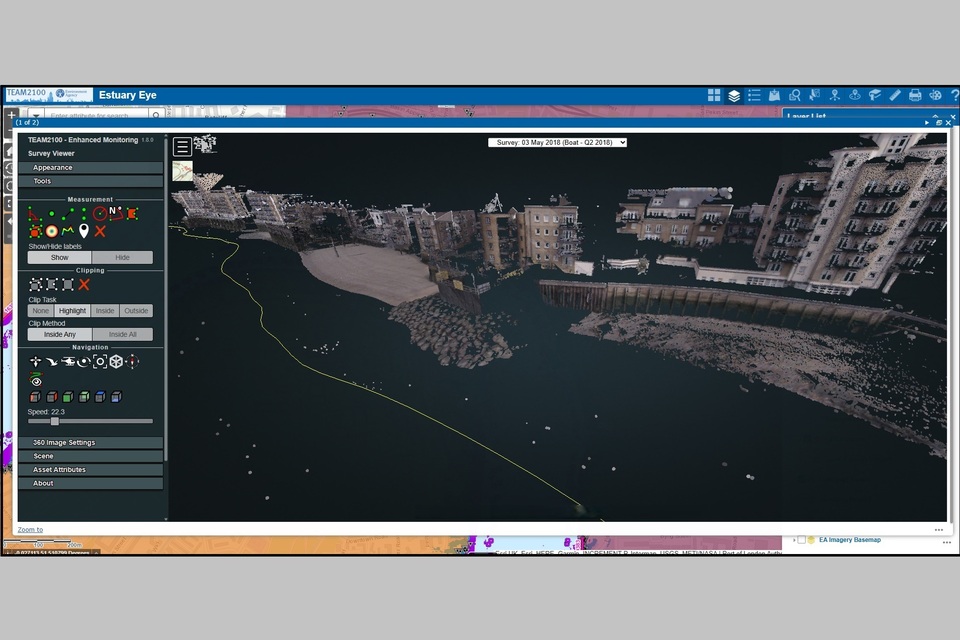This screenshot has width=960, height=640.
Task: Open the ruler Measurement widget in header
Action: pos(895,96)
